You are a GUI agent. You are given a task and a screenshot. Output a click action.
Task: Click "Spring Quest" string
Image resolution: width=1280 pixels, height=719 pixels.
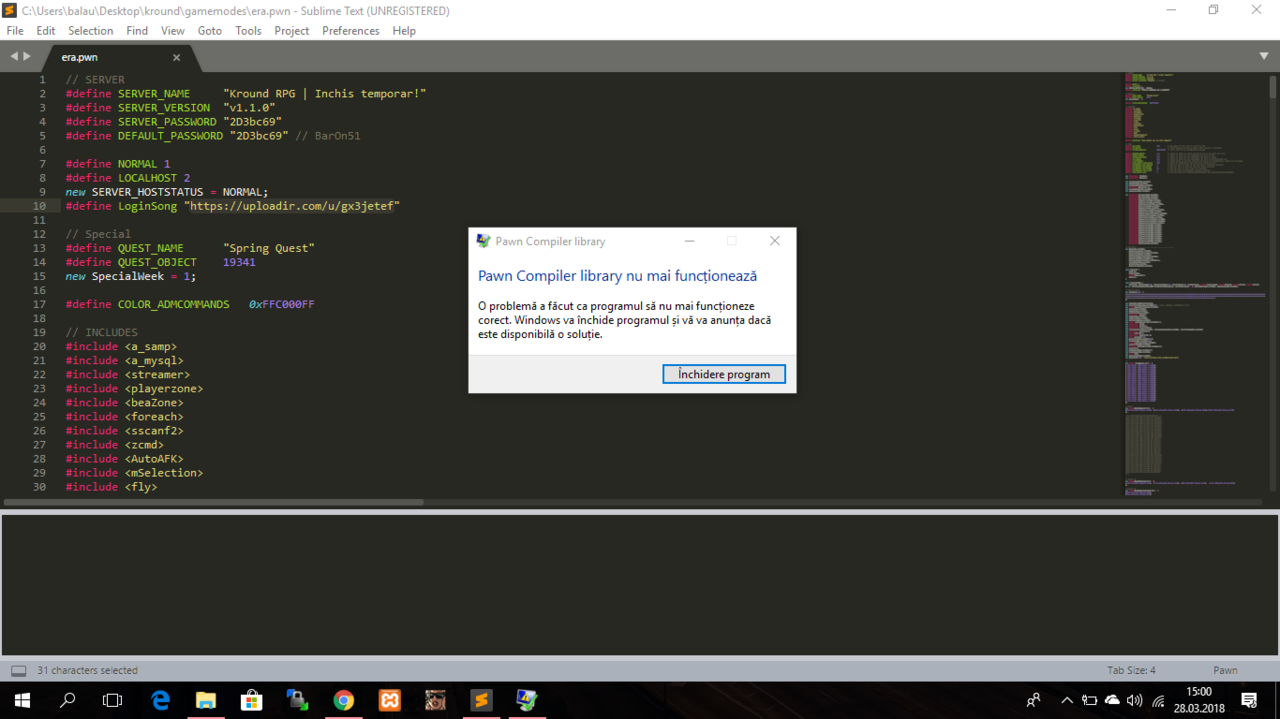269,248
